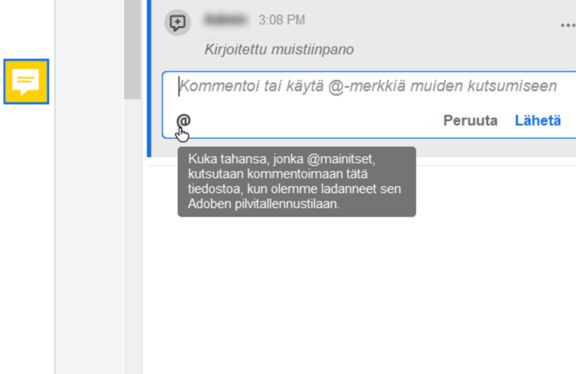
Task: Open the three-dot options menu of comment
Action: point(568,25)
